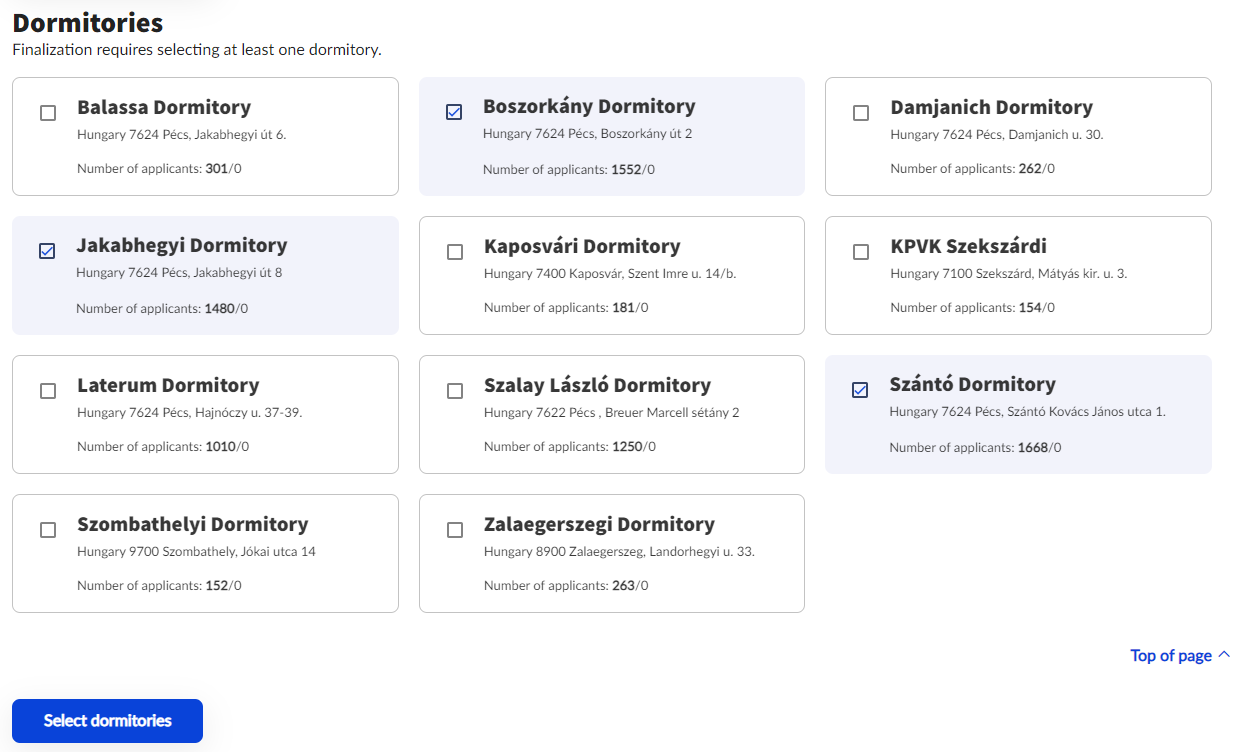Screen dimensions: 1237x752
Task: Click the Szalay László Dormitory heading
Action: pyautogui.click(x=597, y=385)
